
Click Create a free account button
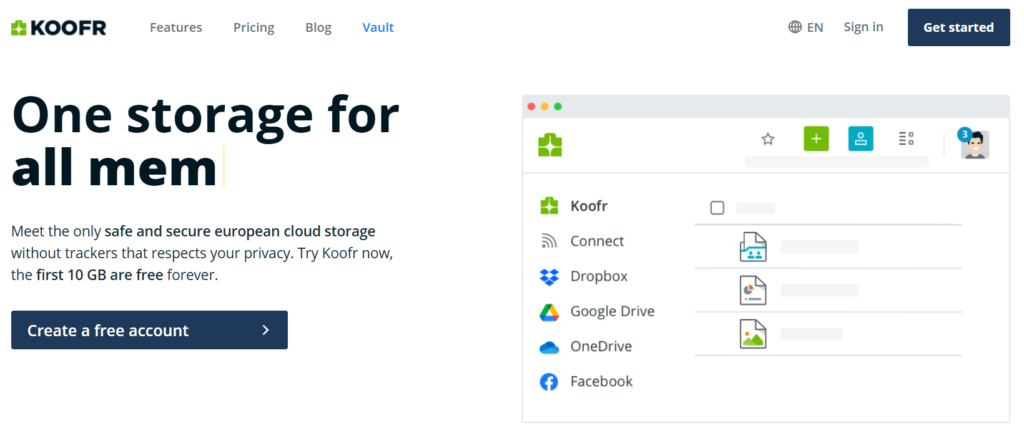pos(149,330)
